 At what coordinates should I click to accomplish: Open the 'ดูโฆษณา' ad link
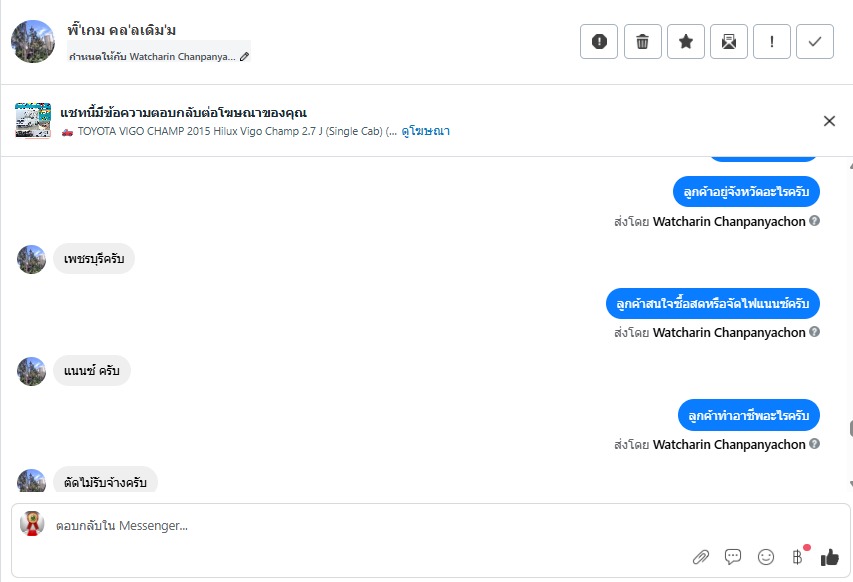426,131
